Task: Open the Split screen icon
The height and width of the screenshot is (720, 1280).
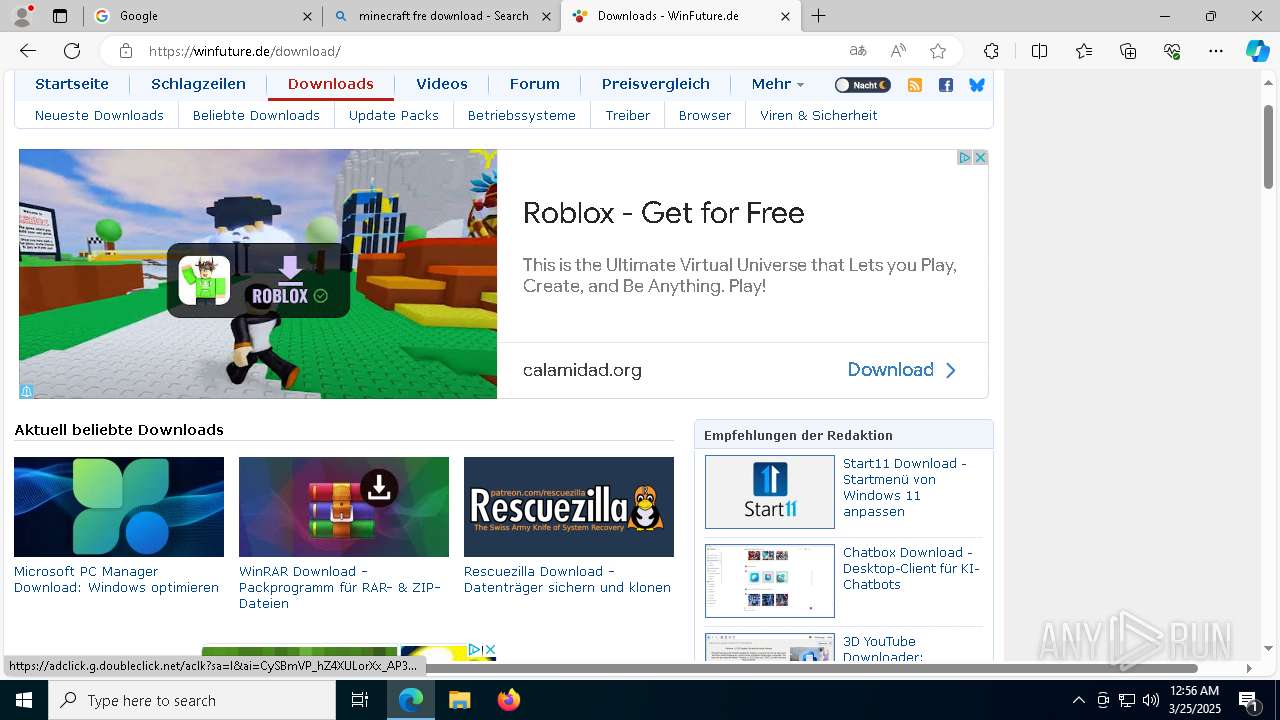Action: click(x=1039, y=51)
